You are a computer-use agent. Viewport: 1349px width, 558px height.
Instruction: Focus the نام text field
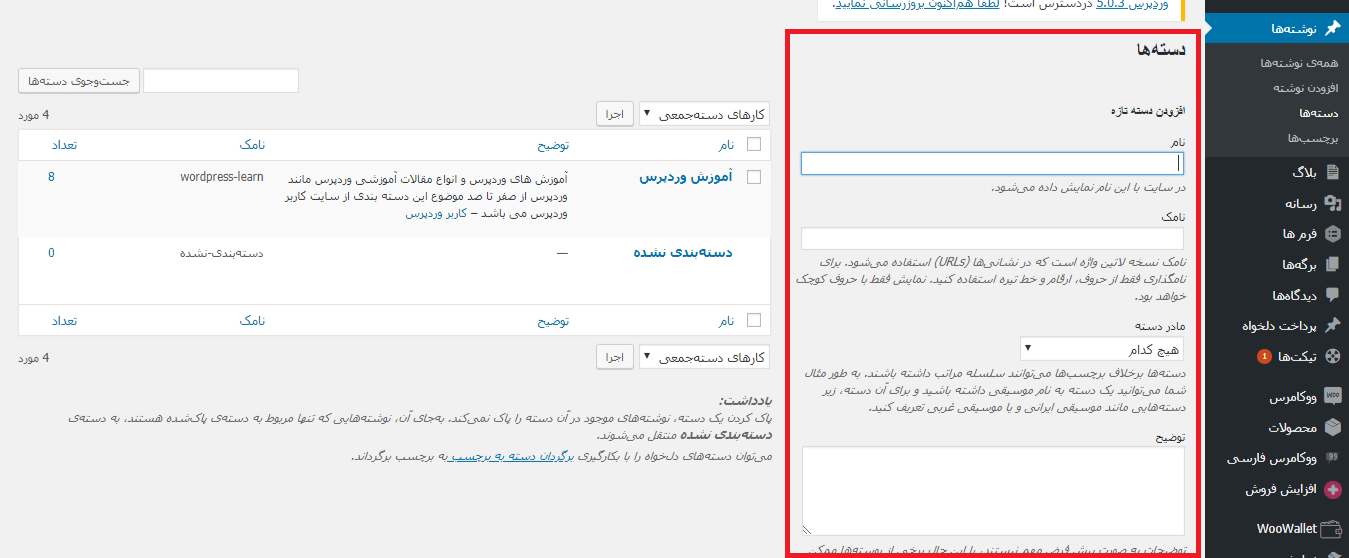(x=993, y=164)
